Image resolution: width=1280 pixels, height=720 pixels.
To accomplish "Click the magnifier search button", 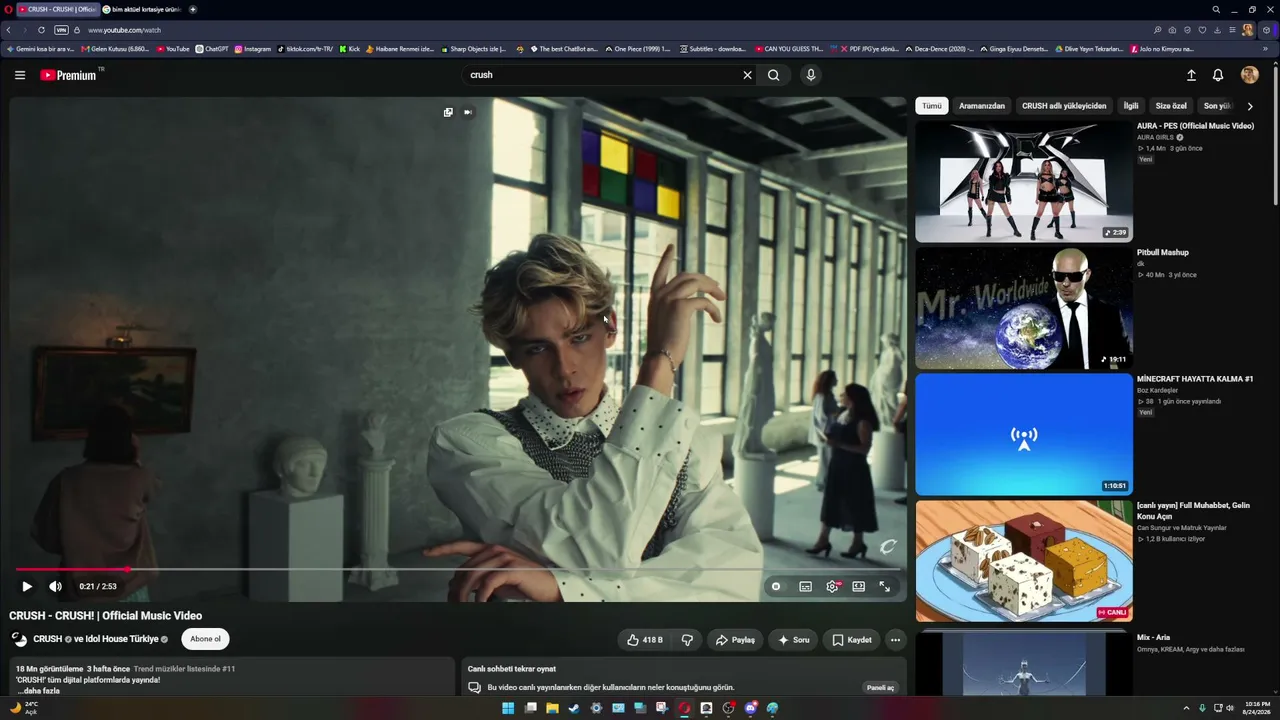I will [774, 75].
